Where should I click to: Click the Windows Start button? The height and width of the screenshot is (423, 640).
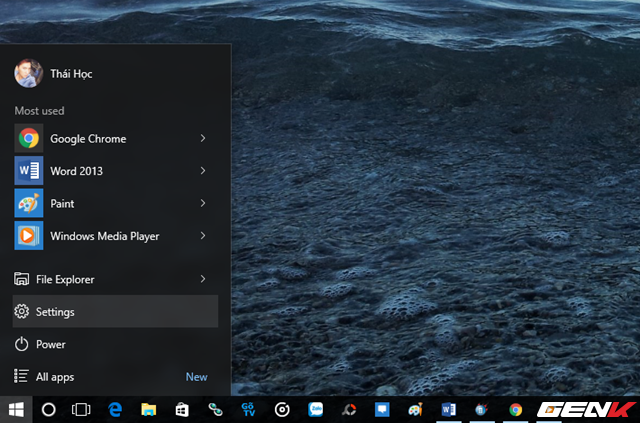coord(16,409)
